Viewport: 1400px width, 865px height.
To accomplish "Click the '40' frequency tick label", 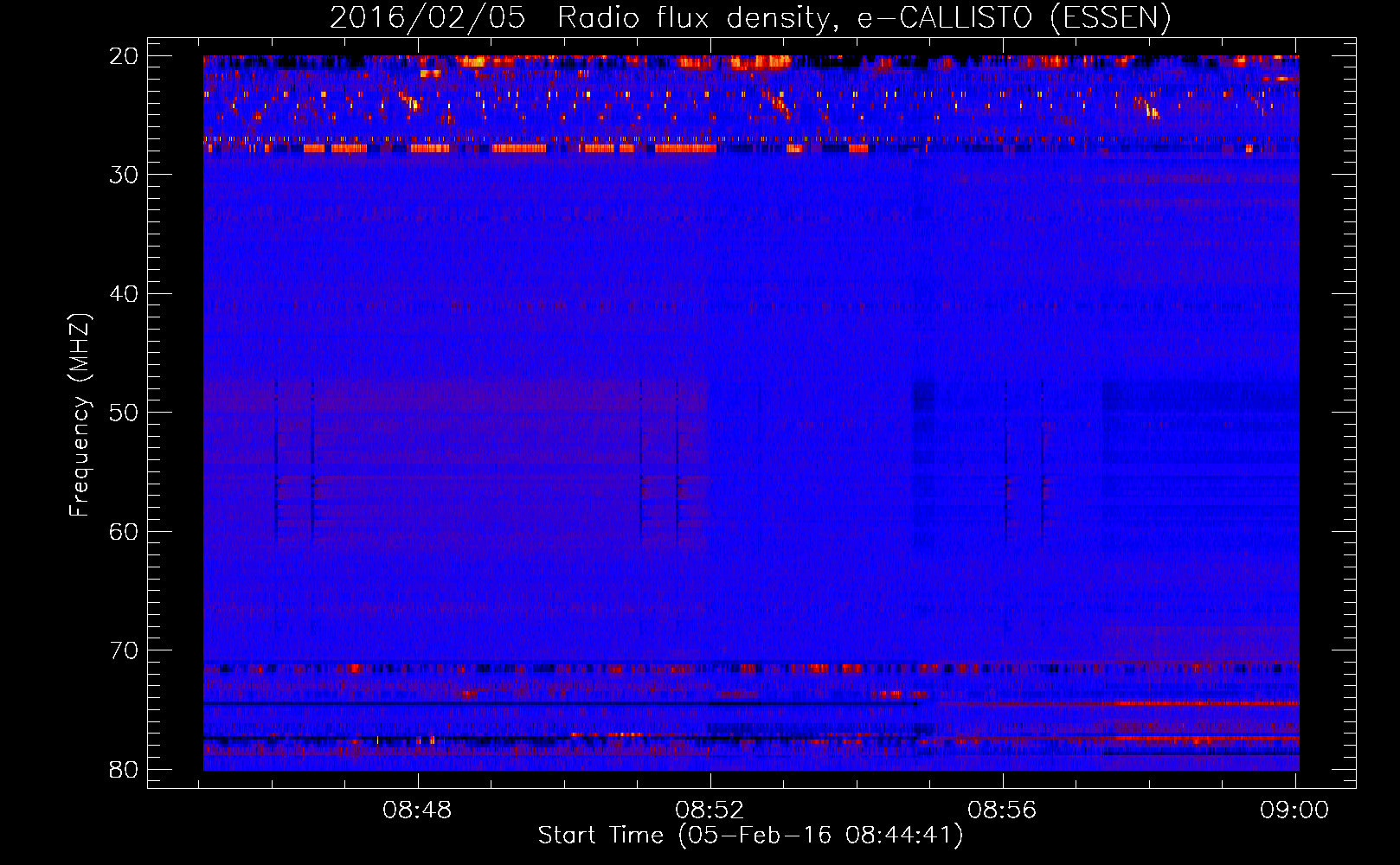I will [x=125, y=294].
